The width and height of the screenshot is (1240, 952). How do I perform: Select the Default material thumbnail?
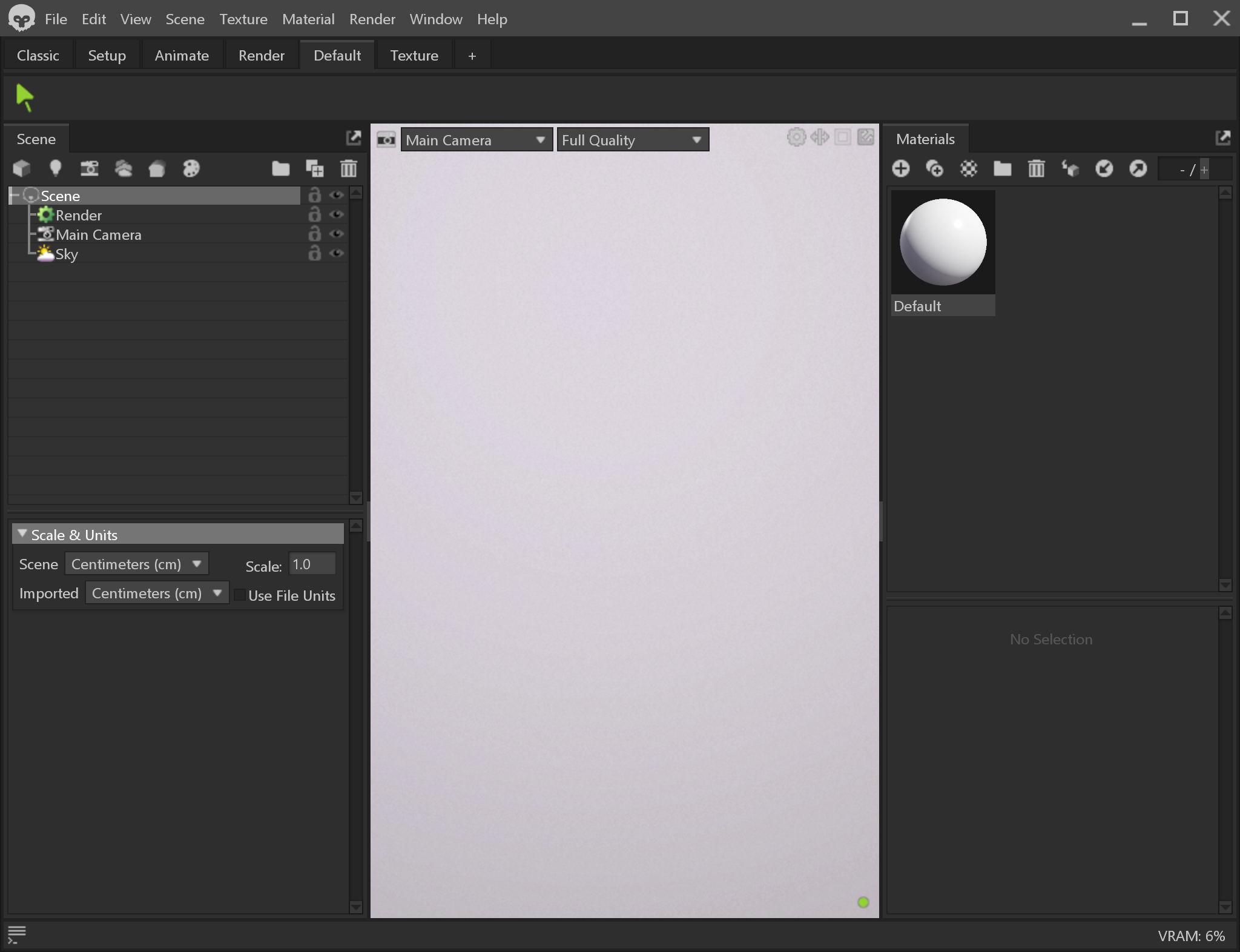point(943,243)
